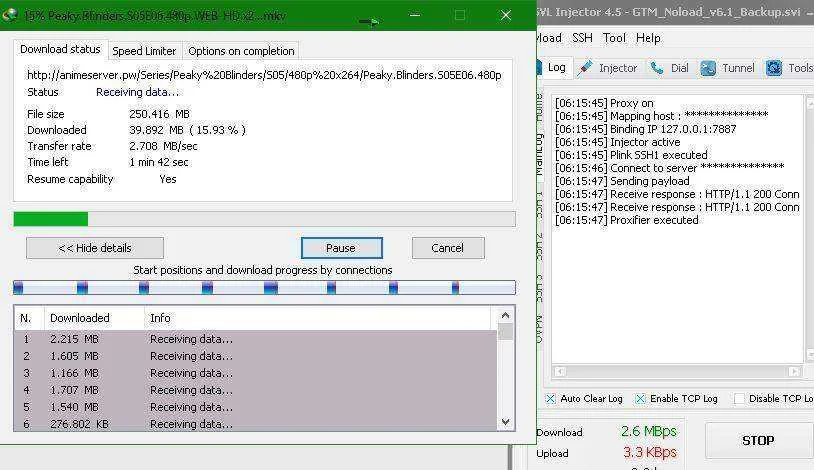Open the Injector tab with syringe icon

pos(607,68)
